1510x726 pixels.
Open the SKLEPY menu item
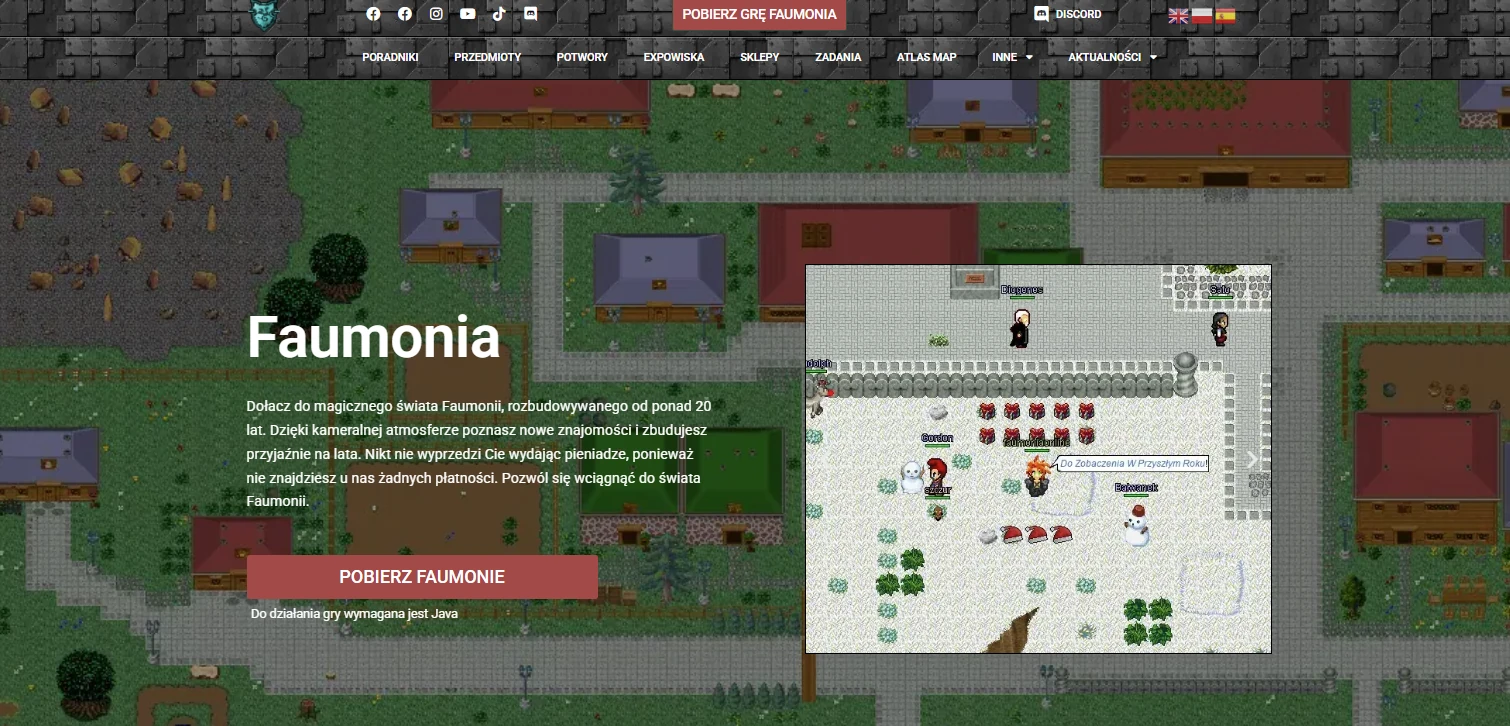(760, 57)
